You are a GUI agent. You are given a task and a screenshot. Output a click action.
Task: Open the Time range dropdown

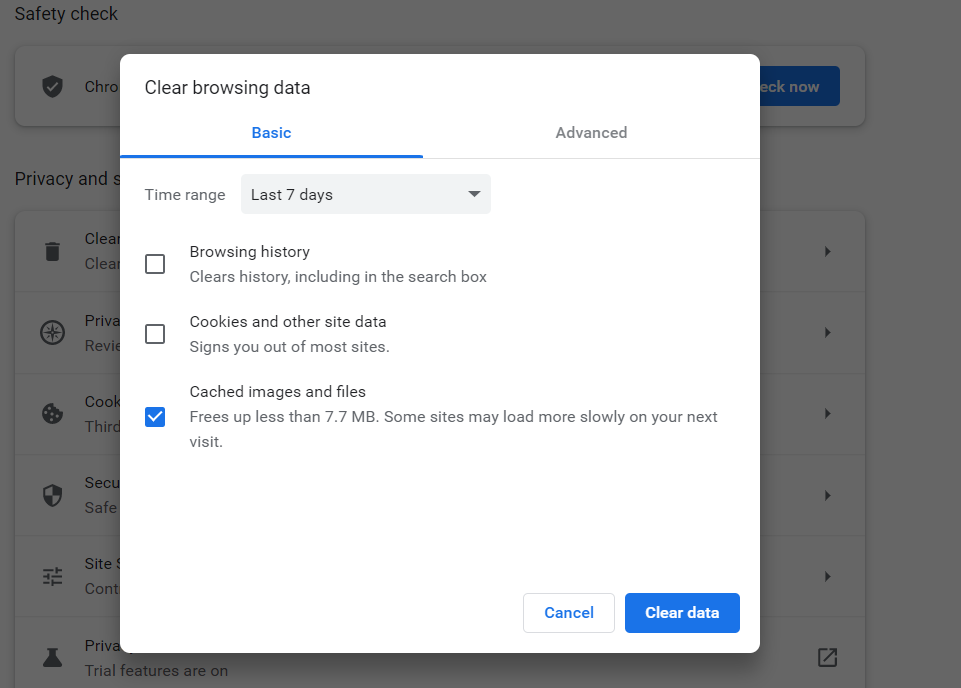click(366, 194)
